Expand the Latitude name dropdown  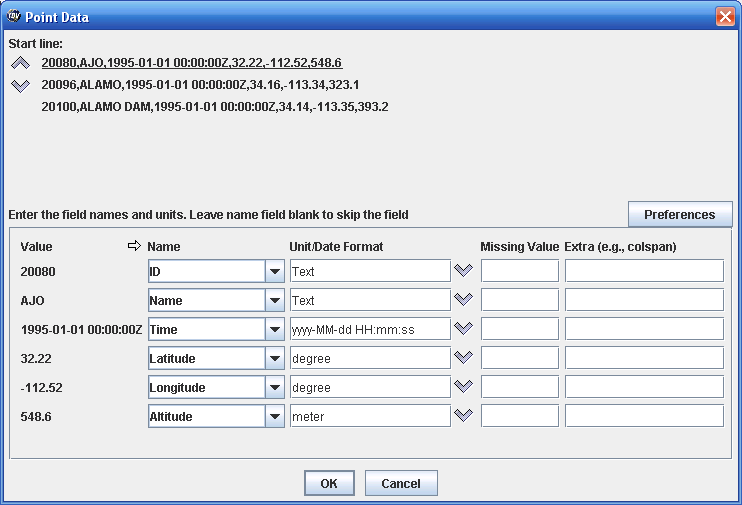[274, 358]
